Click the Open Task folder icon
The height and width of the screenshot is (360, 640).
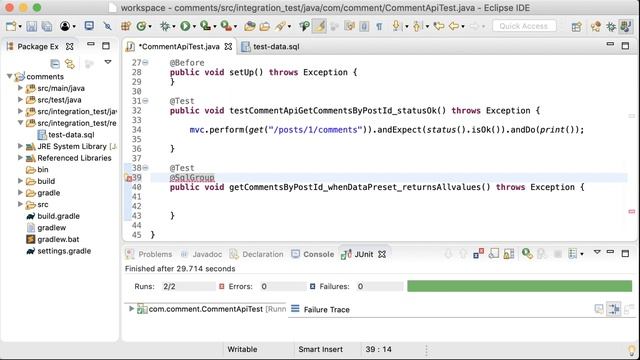[x=265, y=26]
